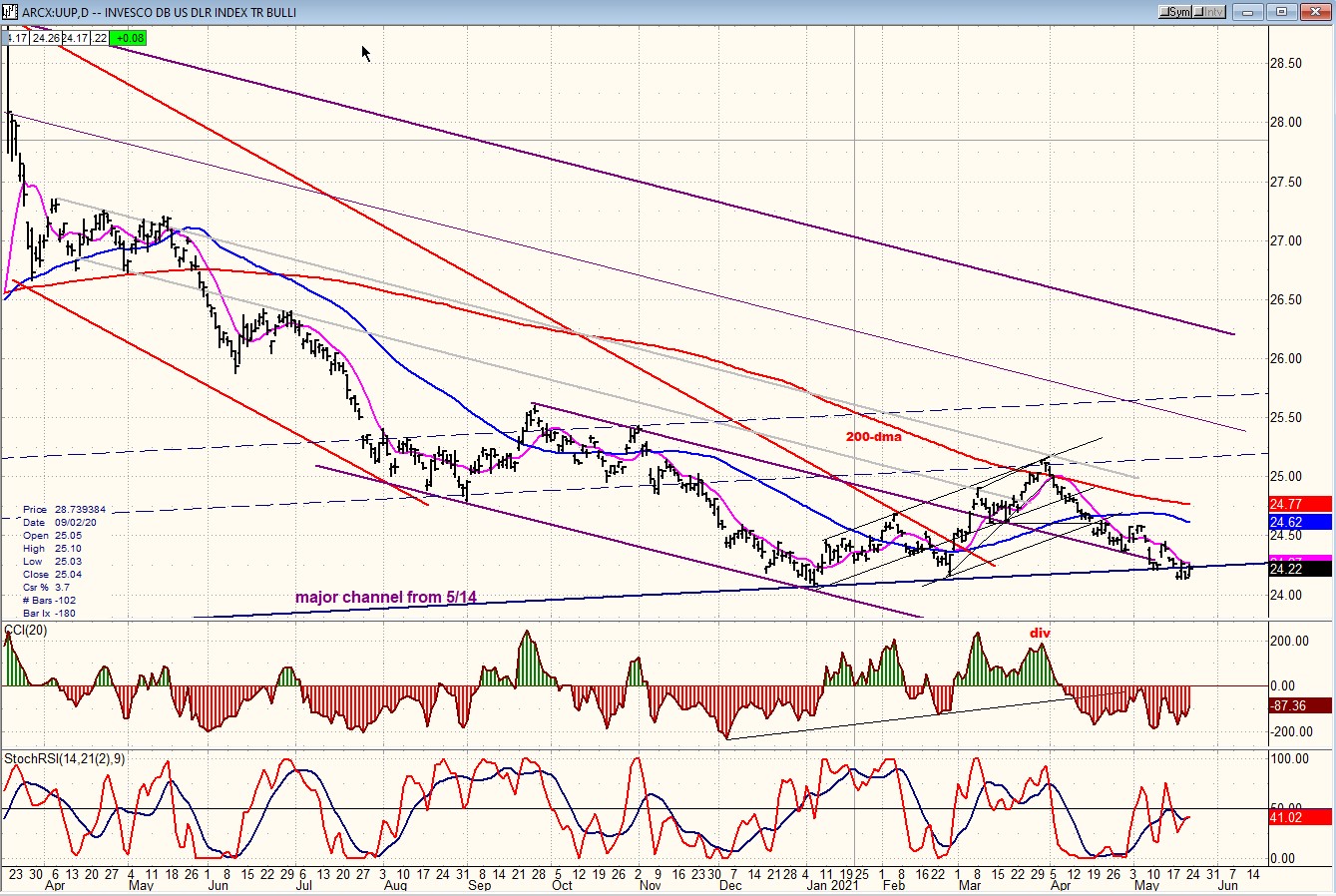Select the '200-dma' text annotation
Screen dimensions: 1336x896
click(x=874, y=436)
